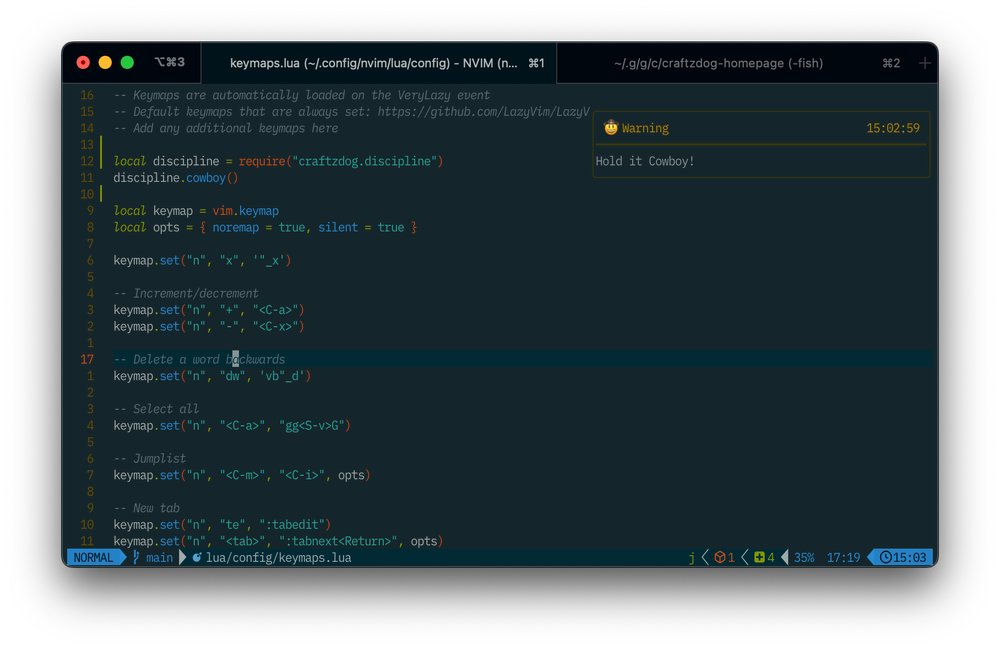The height and width of the screenshot is (649, 1000).
Task: Click the 35% scroll percentage indicator
Action: coord(804,557)
